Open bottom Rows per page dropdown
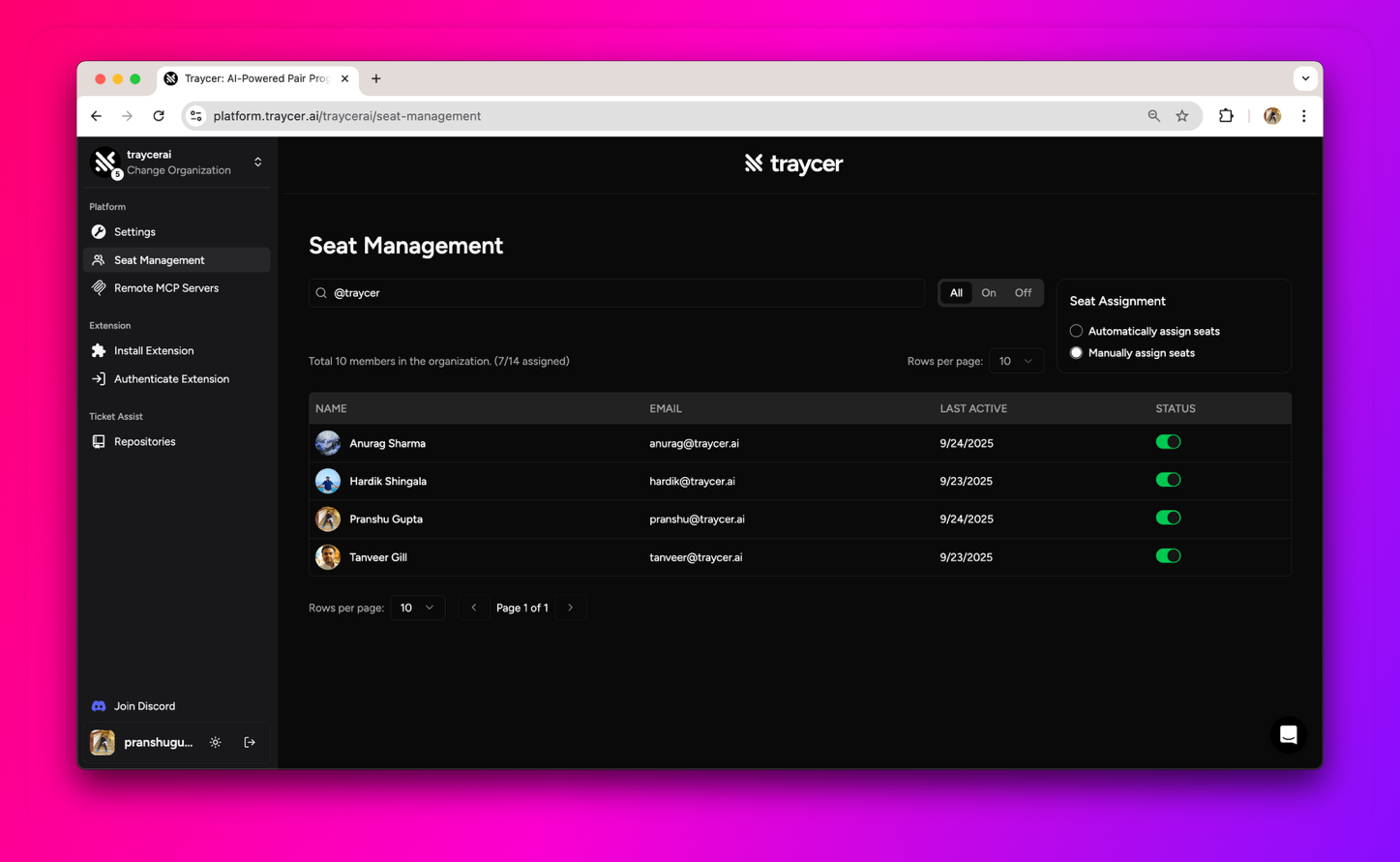 point(418,609)
